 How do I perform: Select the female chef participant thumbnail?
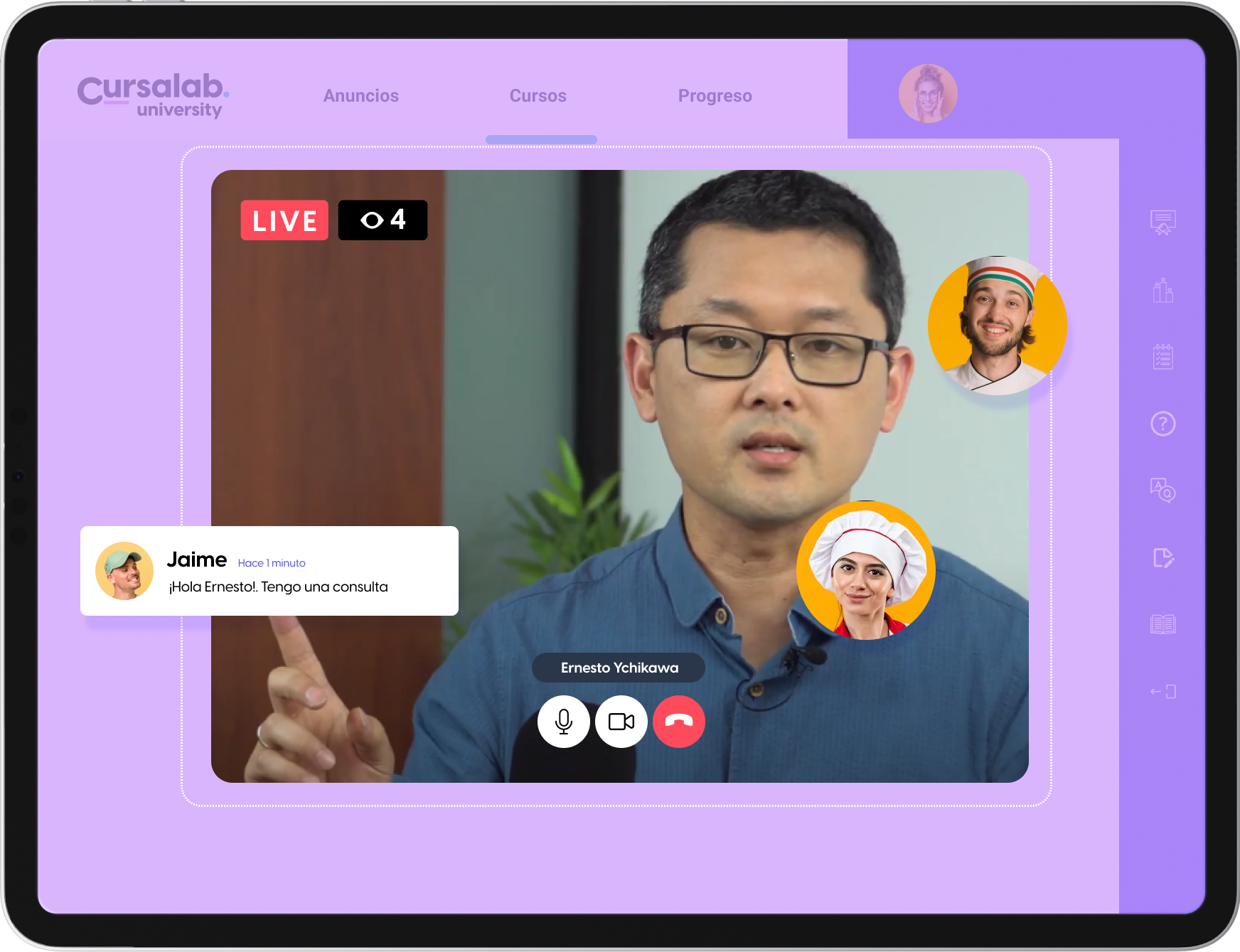click(866, 570)
